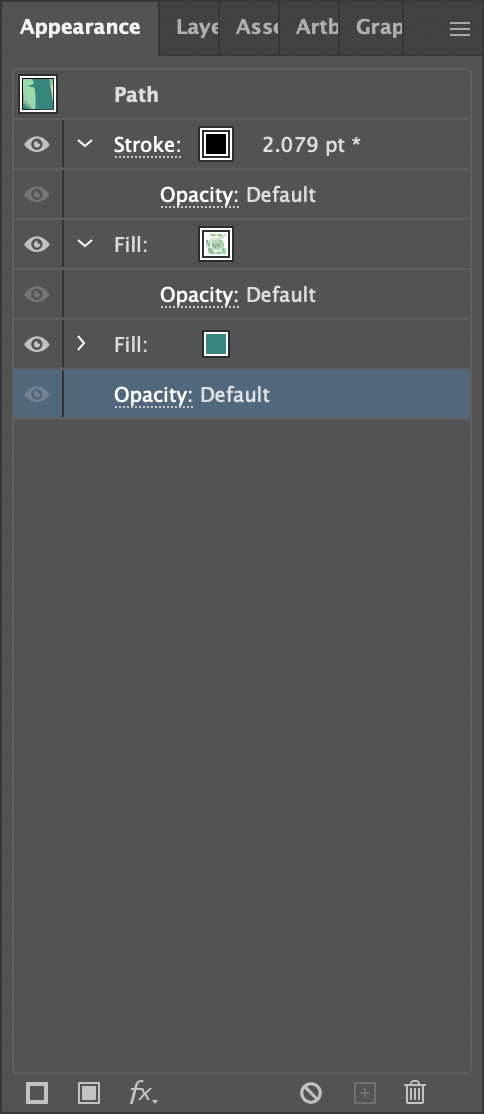
Task: Open the panel hamburger menu
Action: point(460,28)
